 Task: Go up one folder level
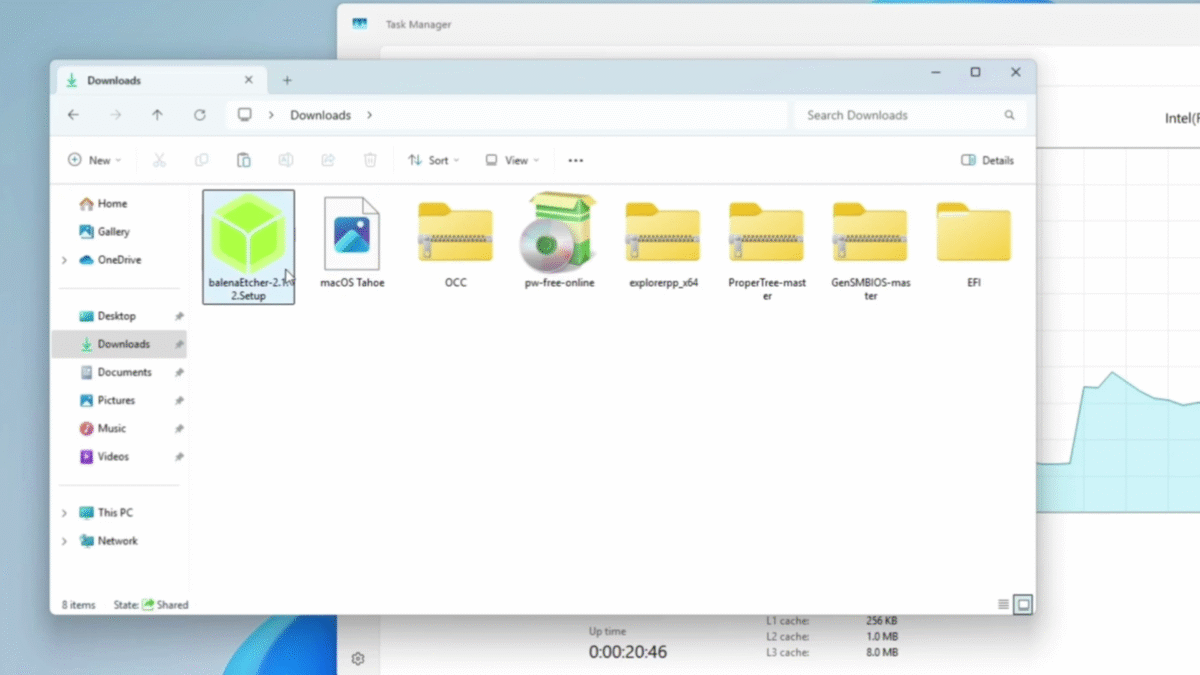[x=157, y=114]
